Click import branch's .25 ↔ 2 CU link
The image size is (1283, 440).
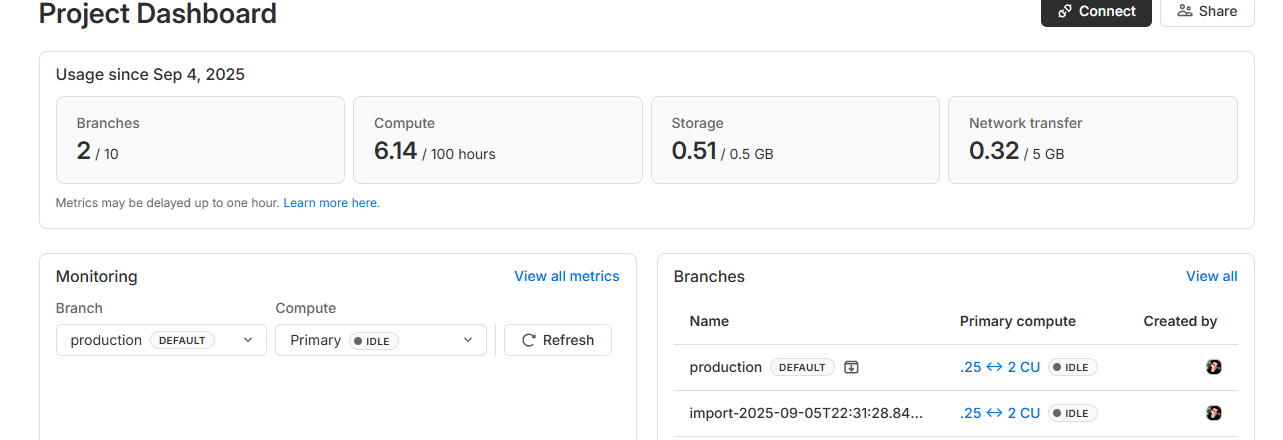pyautogui.click(x=999, y=413)
